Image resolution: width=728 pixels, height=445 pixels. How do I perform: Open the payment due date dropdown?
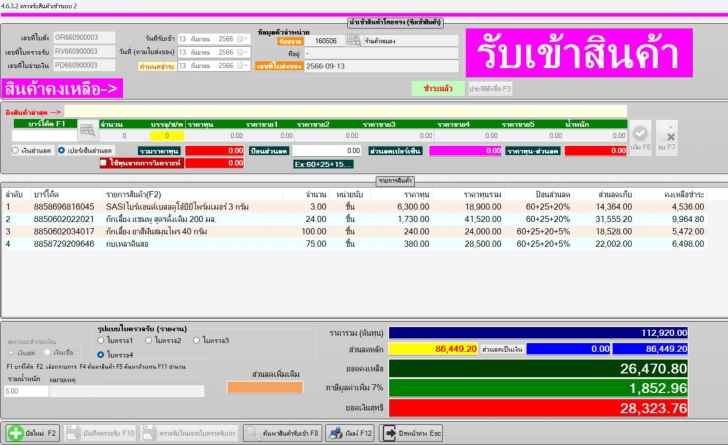(x=242, y=65)
